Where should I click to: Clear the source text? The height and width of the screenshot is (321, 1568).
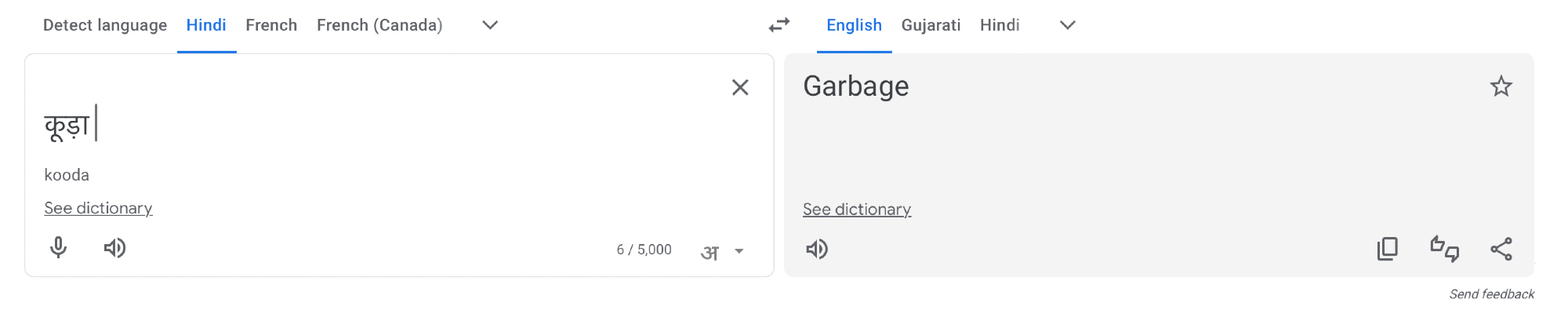coord(740,87)
